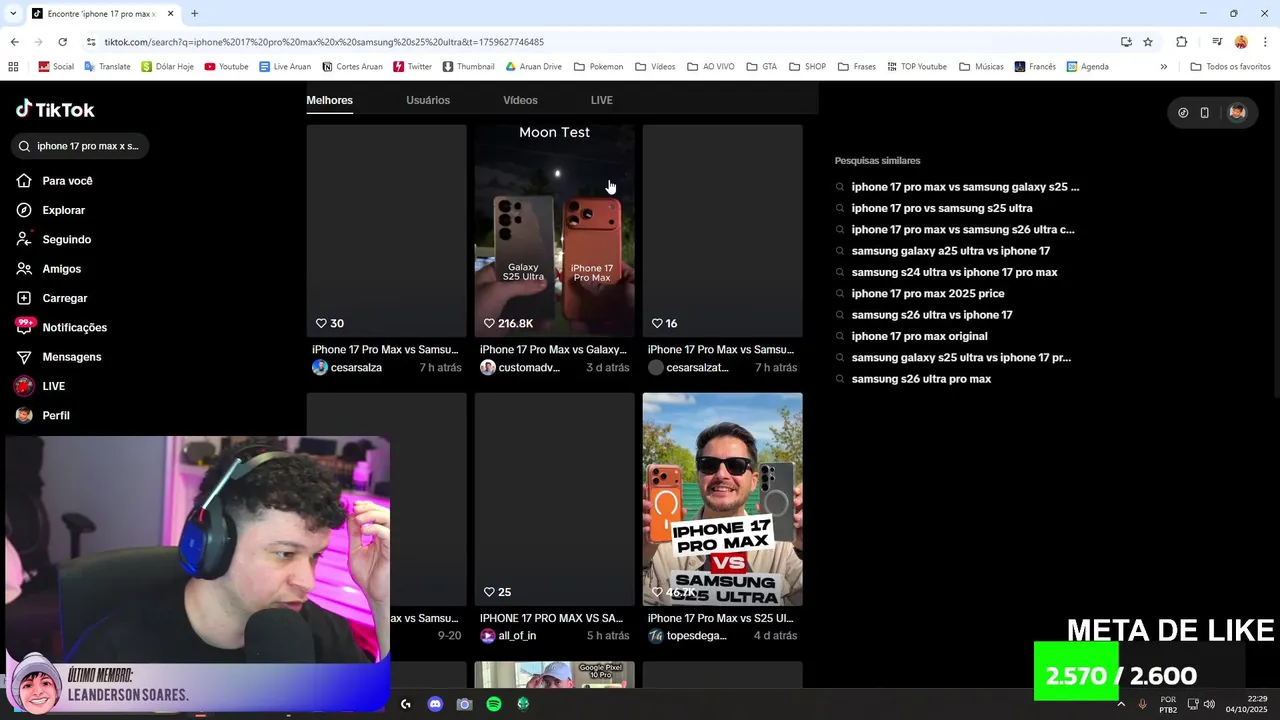Open the Para você home feed

[x=55, y=181]
